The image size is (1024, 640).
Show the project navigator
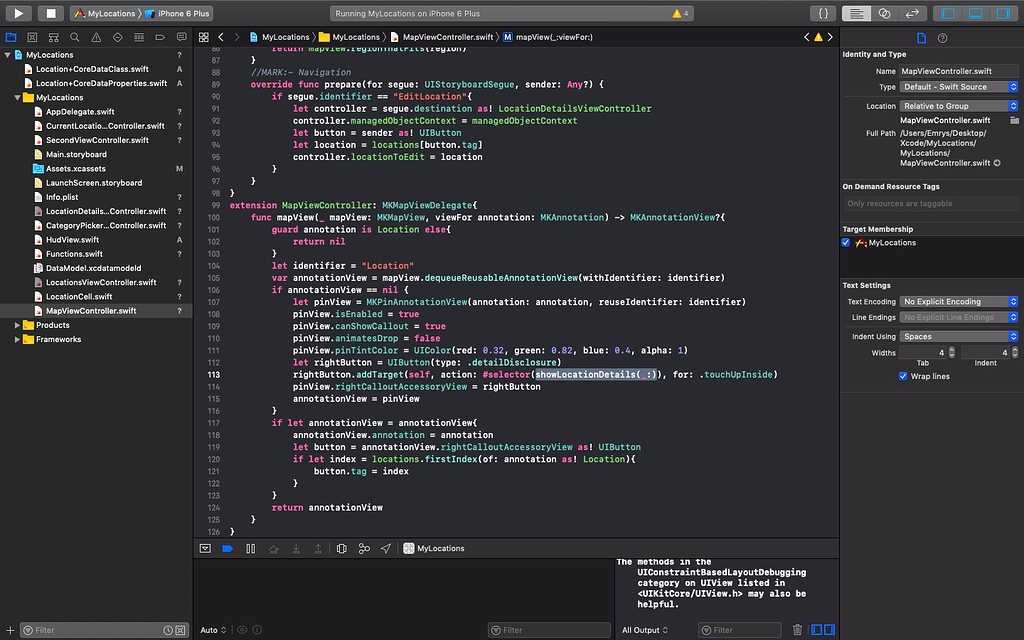(11, 37)
